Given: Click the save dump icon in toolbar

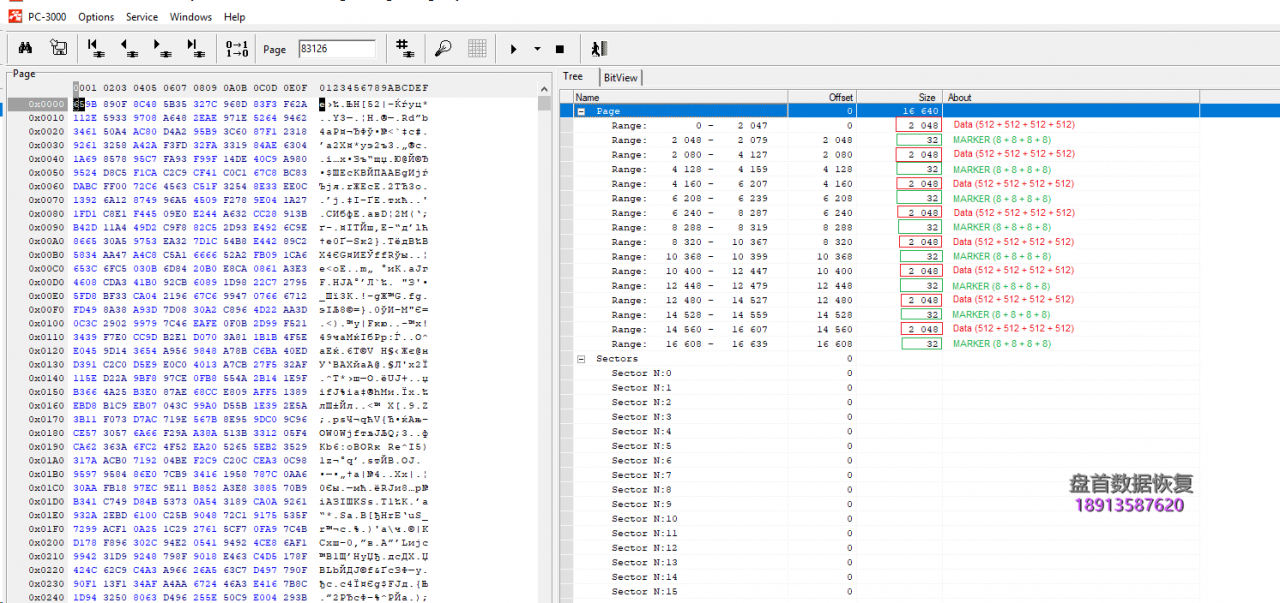Looking at the screenshot, I should coord(59,48).
